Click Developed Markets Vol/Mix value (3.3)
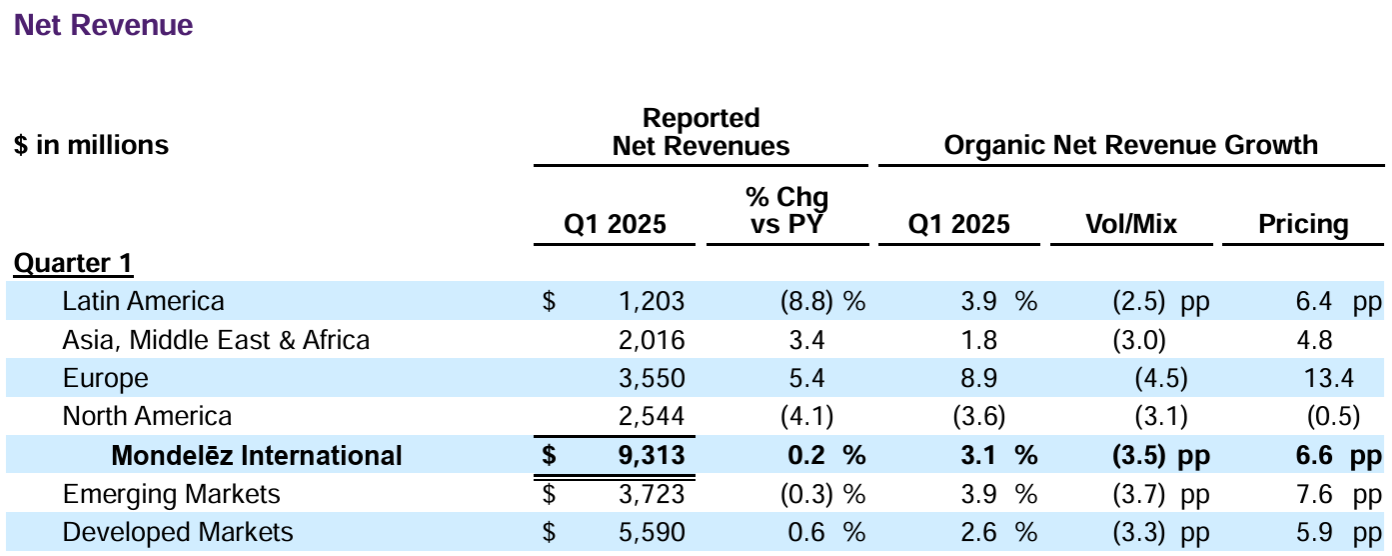The height and width of the screenshot is (556, 1392). pyautogui.click(x=1139, y=532)
